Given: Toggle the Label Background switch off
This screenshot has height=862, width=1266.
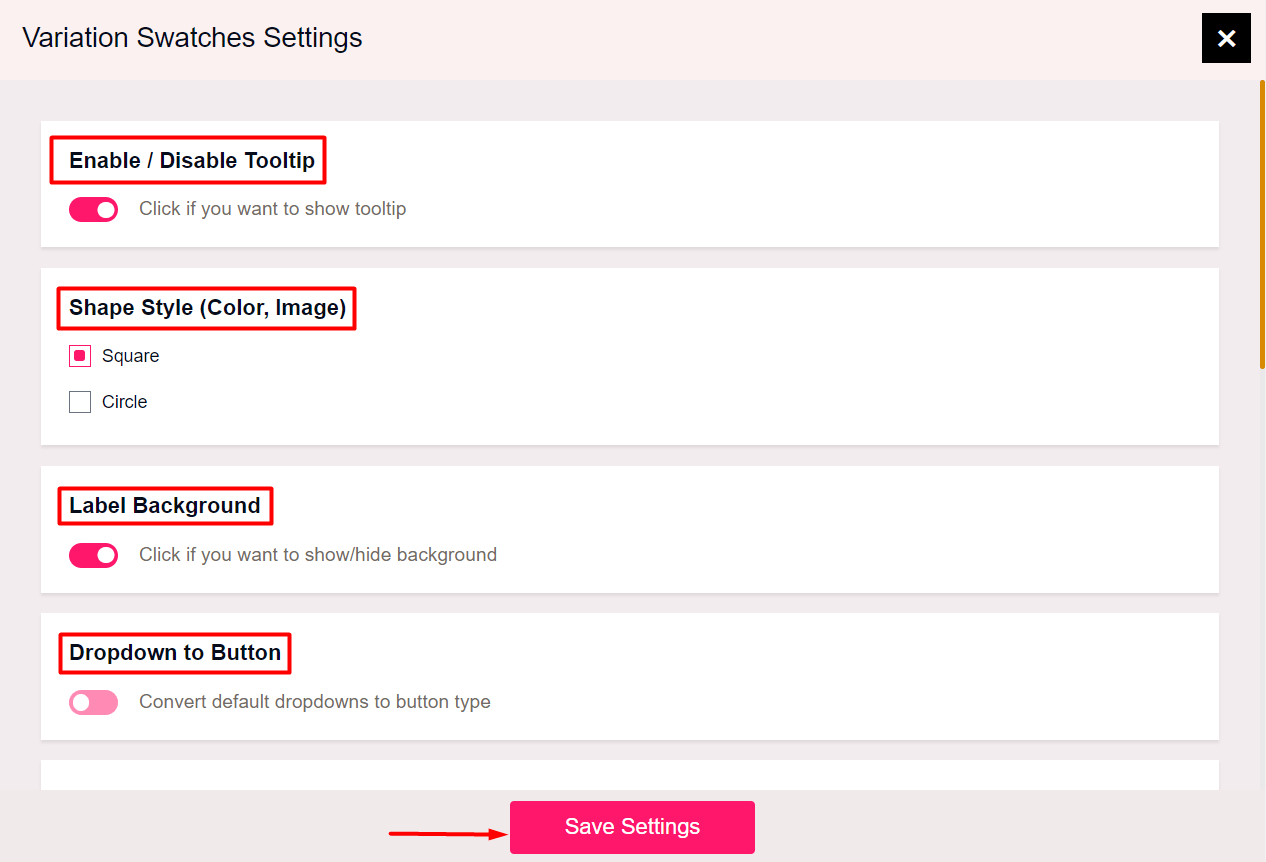Looking at the screenshot, I should click(x=93, y=555).
